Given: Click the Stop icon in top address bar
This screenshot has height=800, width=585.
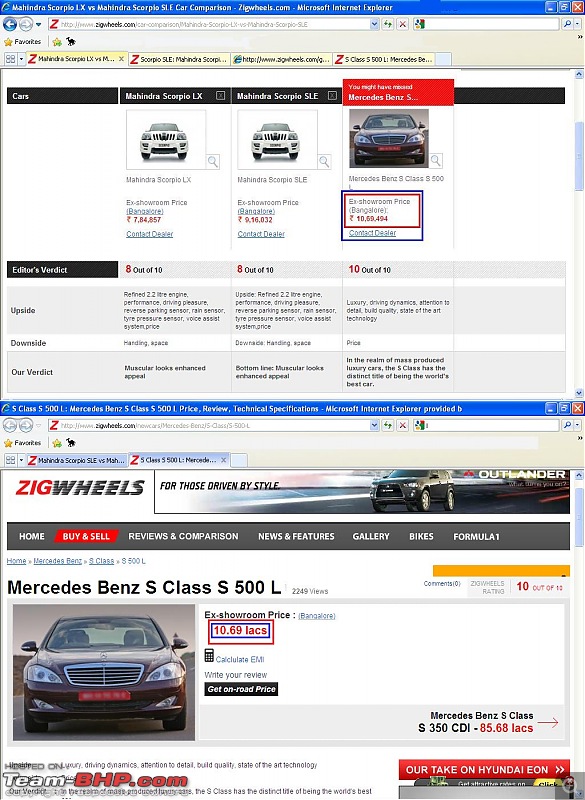Looking at the screenshot, I should [403, 24].
